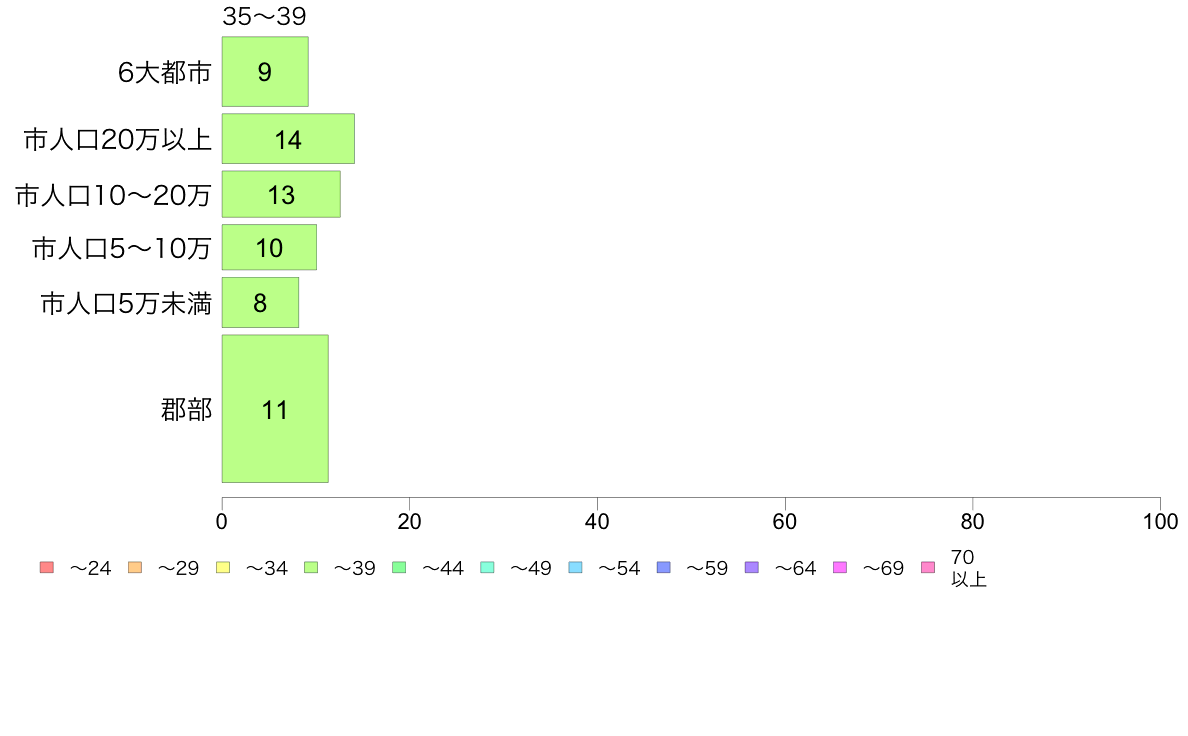The image size is (1188, 736).
Task: Click the red ~24 legend swatch
Action: point(47,567)
